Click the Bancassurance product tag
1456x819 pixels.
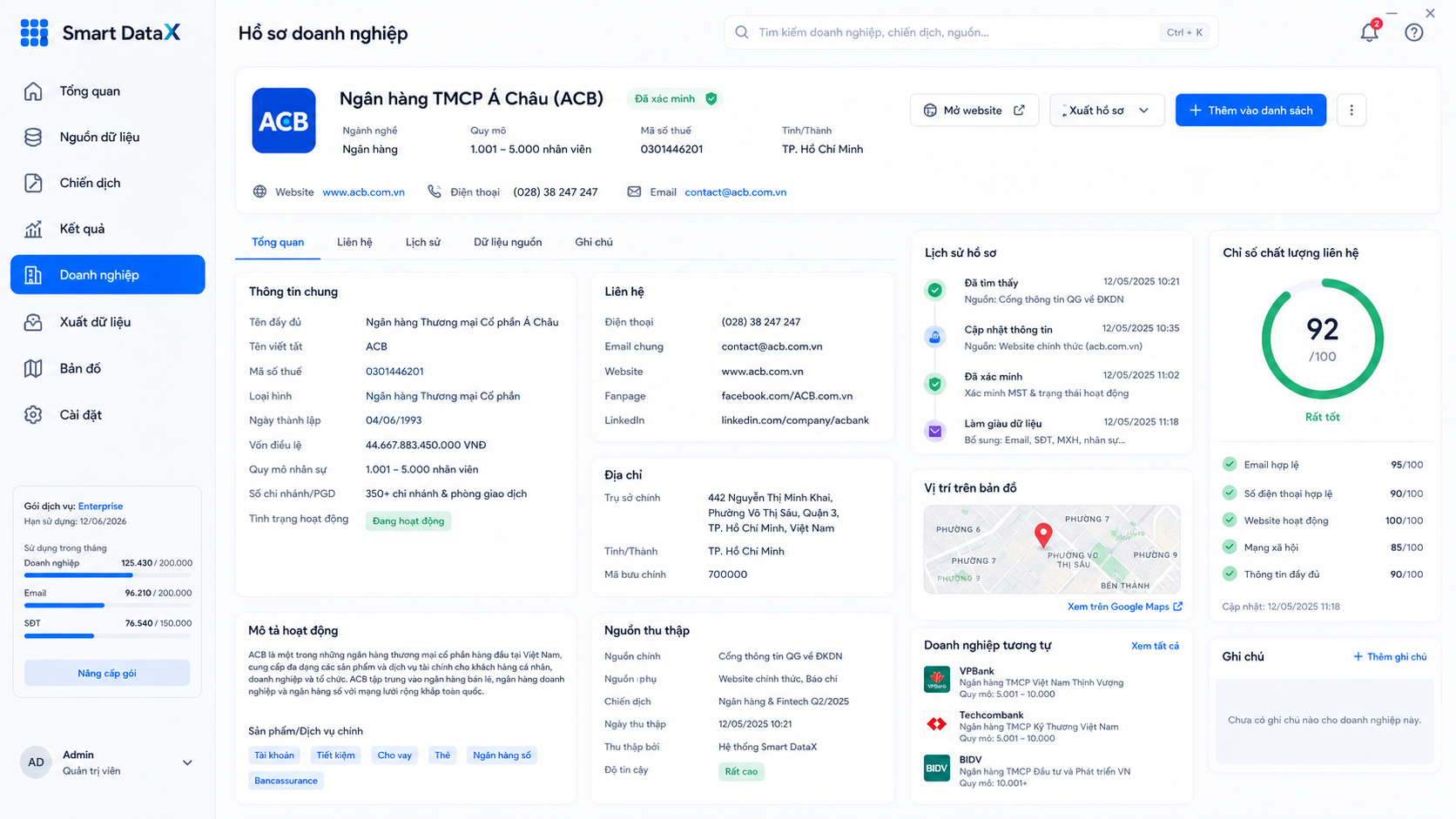pos(286,781)
